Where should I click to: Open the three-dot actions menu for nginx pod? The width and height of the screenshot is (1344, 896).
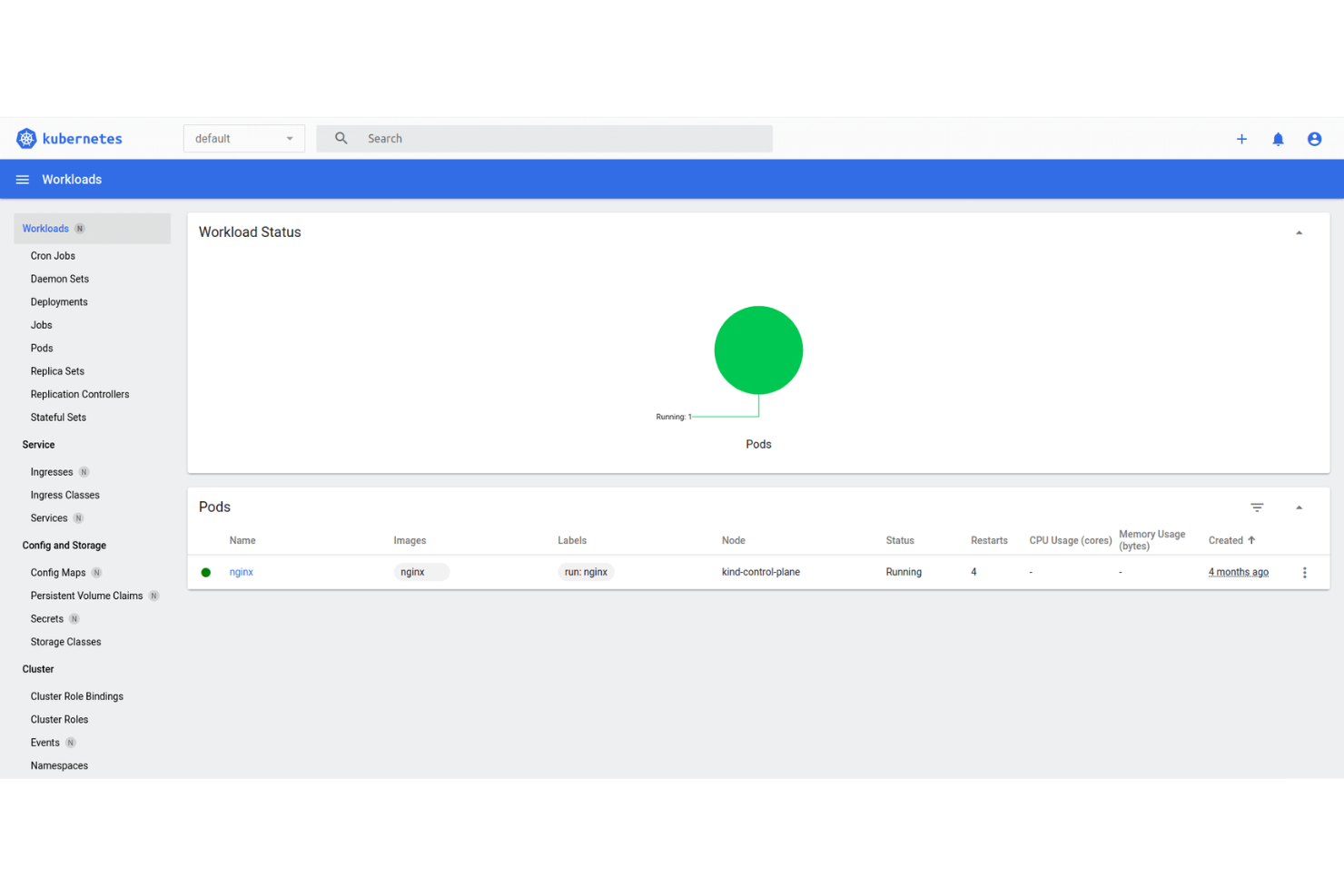tap(1305, 572)
